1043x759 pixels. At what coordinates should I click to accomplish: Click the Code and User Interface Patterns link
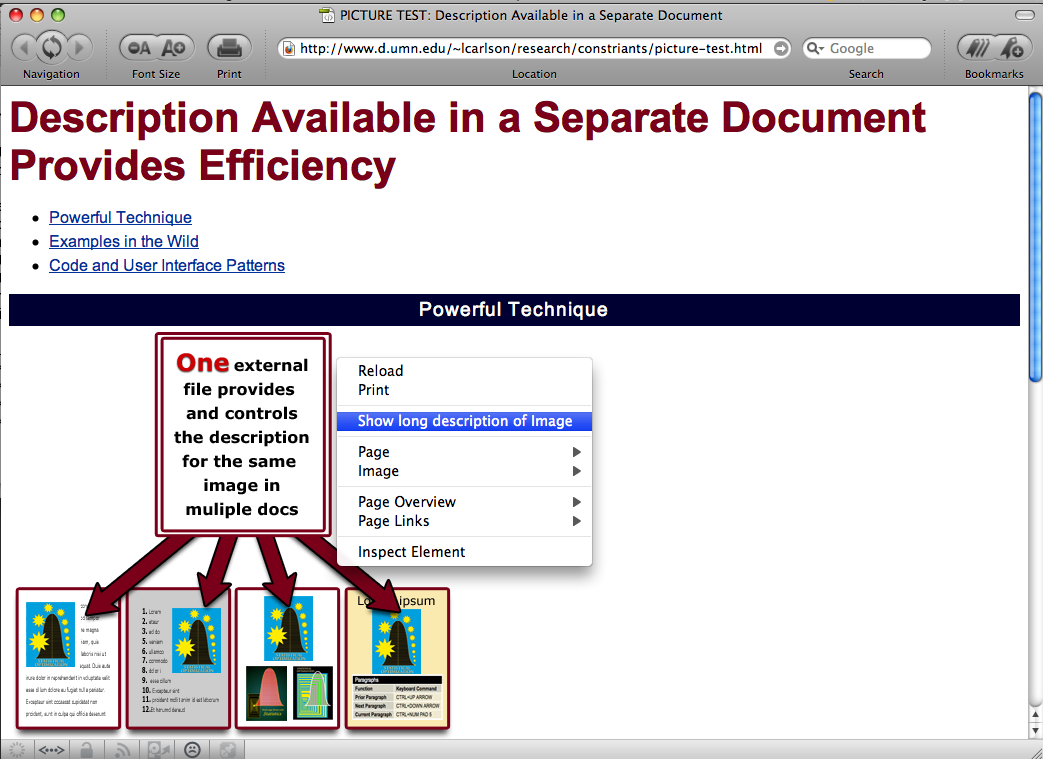pos(167,265)
